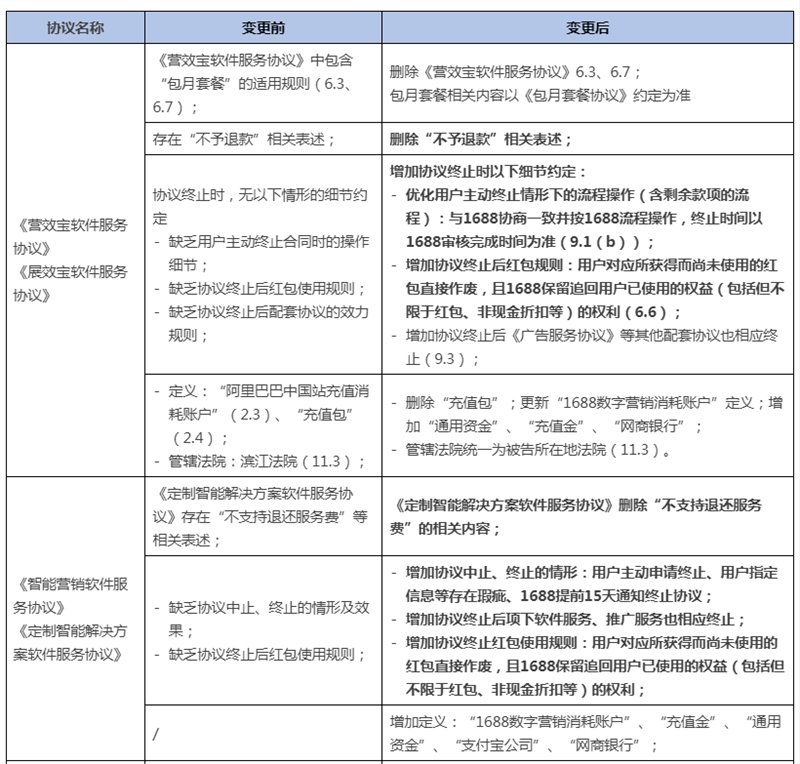Click cell 删除"不支持退还服务费"的相关内容

(588, 516)
